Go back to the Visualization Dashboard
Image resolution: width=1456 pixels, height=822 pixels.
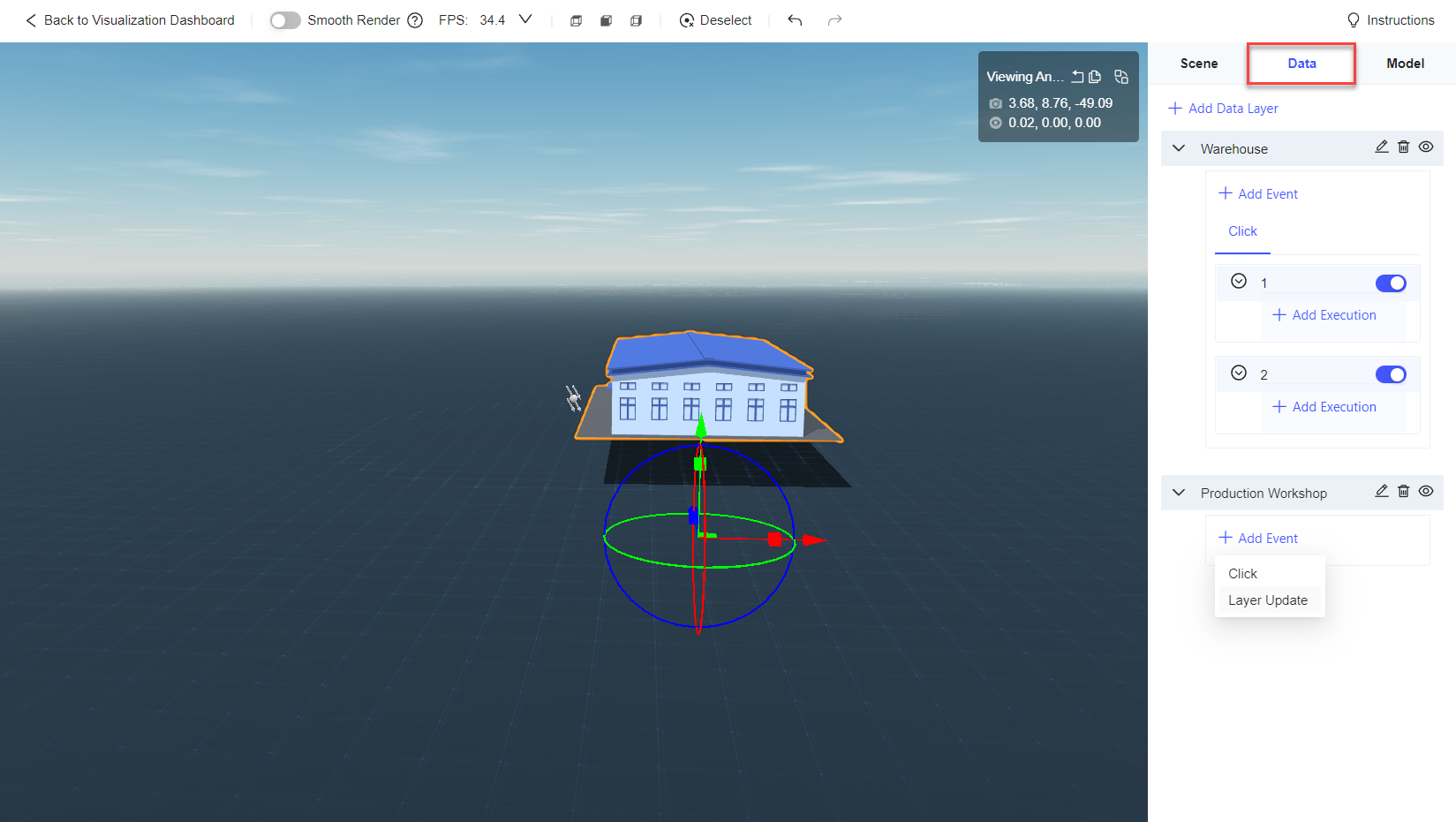tap(130, 20)
